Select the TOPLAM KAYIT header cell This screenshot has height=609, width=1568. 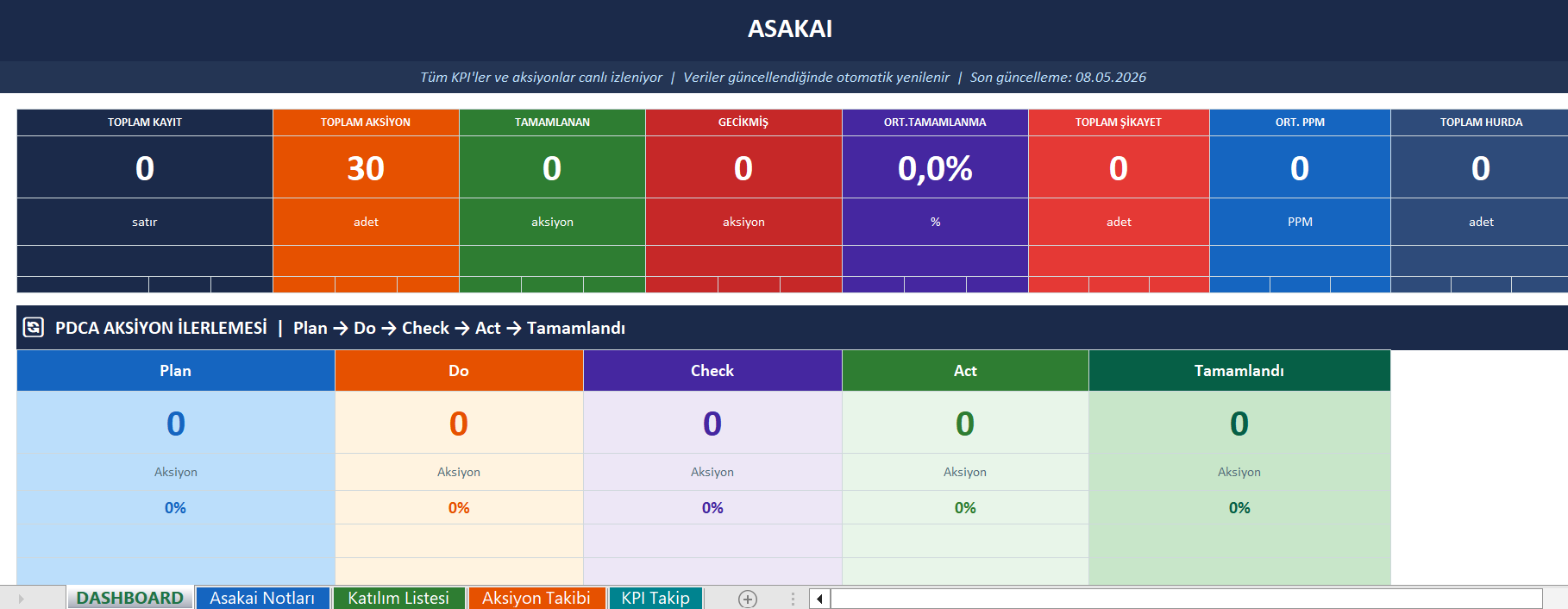[x=145, y=122]
